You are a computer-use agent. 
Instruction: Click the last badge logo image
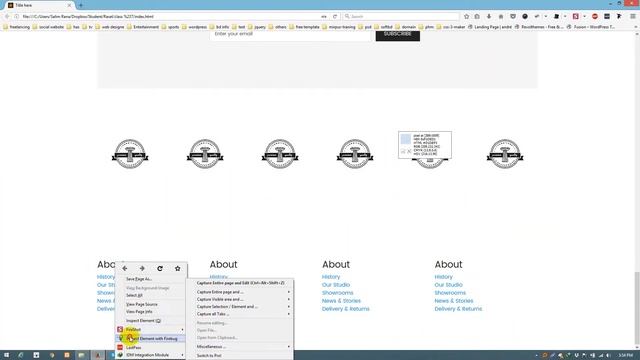[x=505, y=154]
